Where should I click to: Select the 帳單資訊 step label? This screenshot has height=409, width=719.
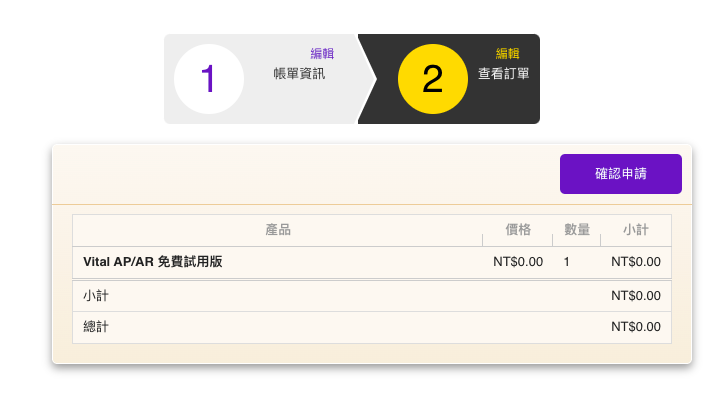click(x=299, y=74)
